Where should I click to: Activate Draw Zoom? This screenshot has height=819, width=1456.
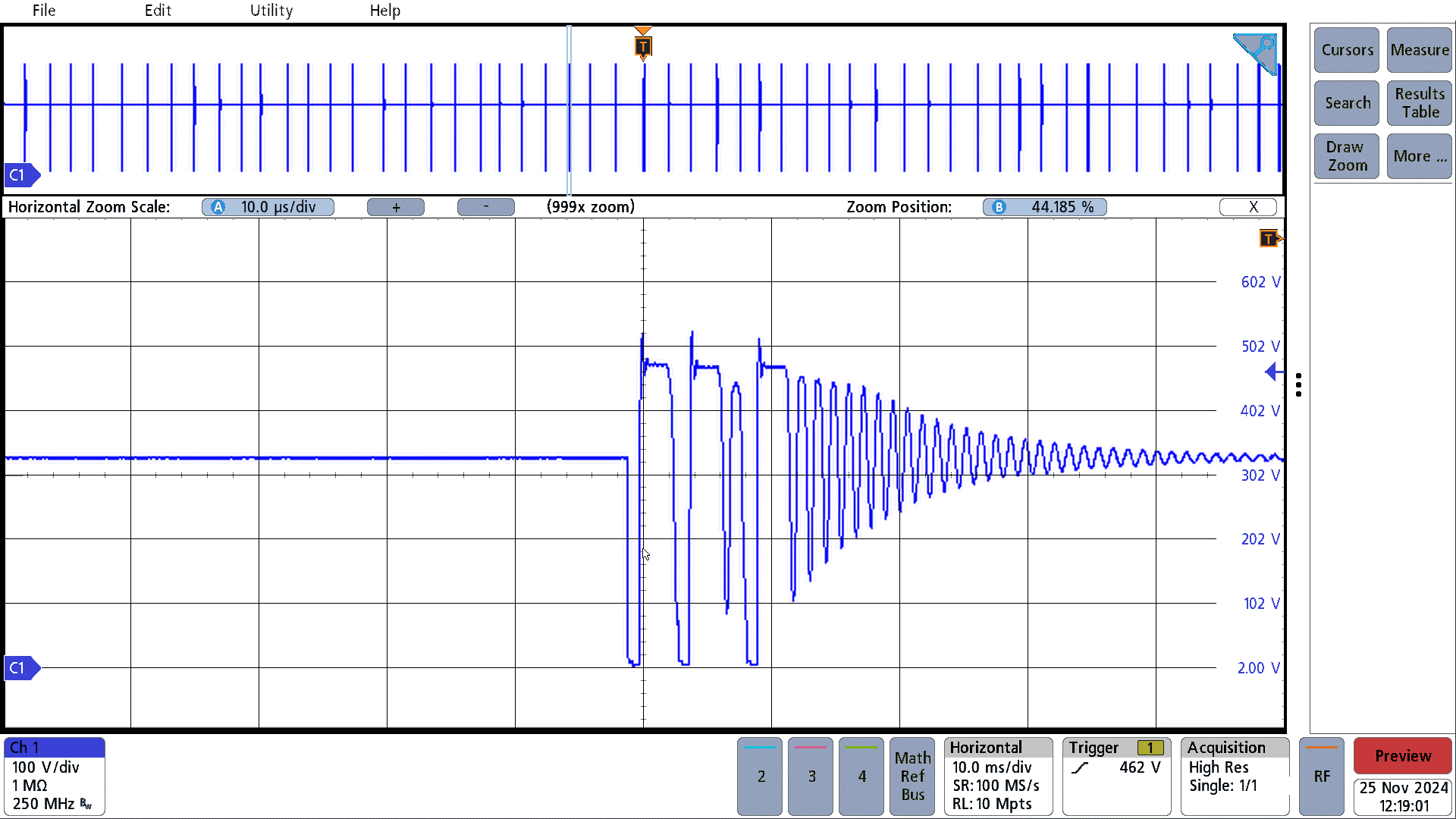coord(1347,156)
